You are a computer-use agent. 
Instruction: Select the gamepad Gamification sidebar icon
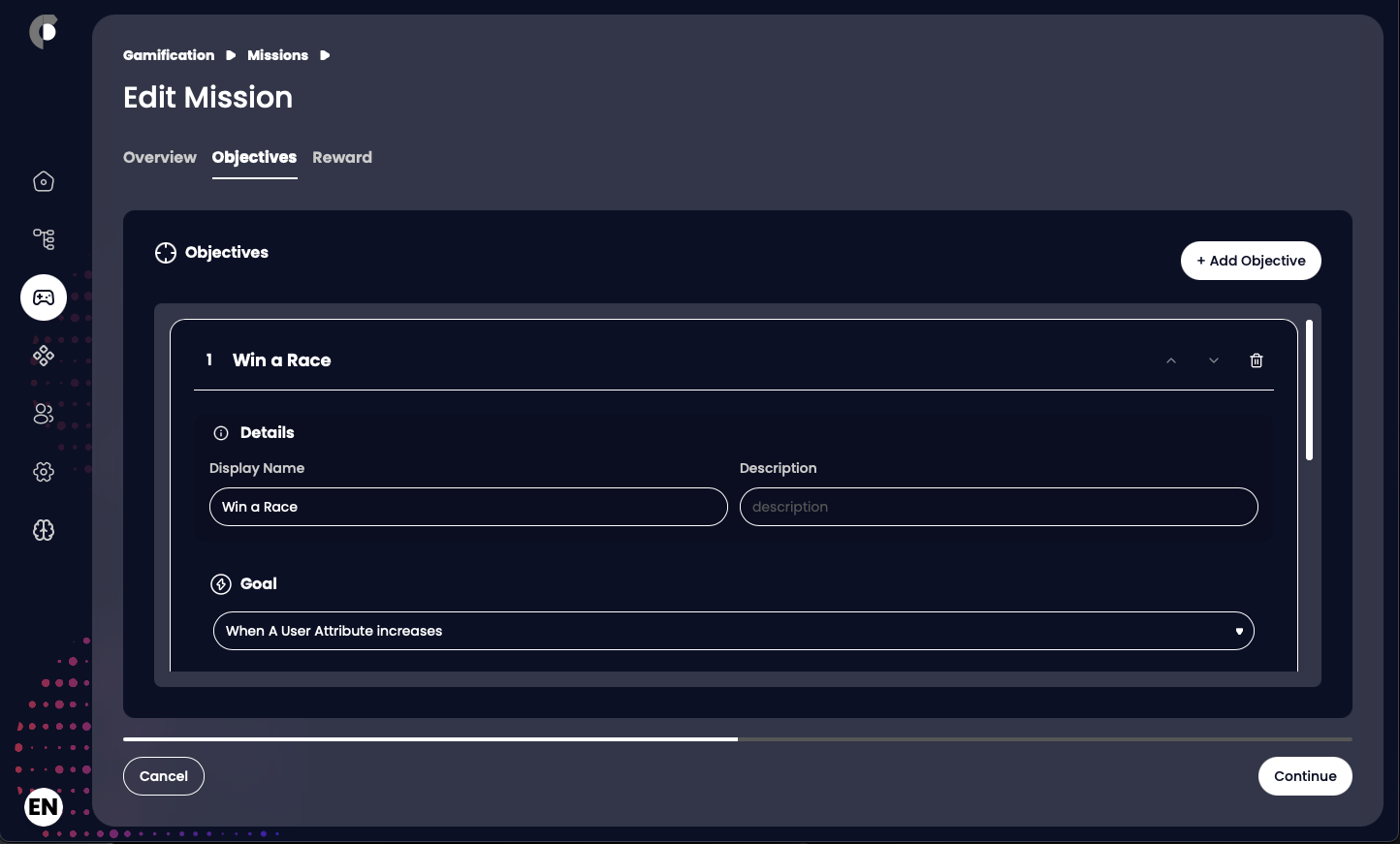tap(44, 297)
